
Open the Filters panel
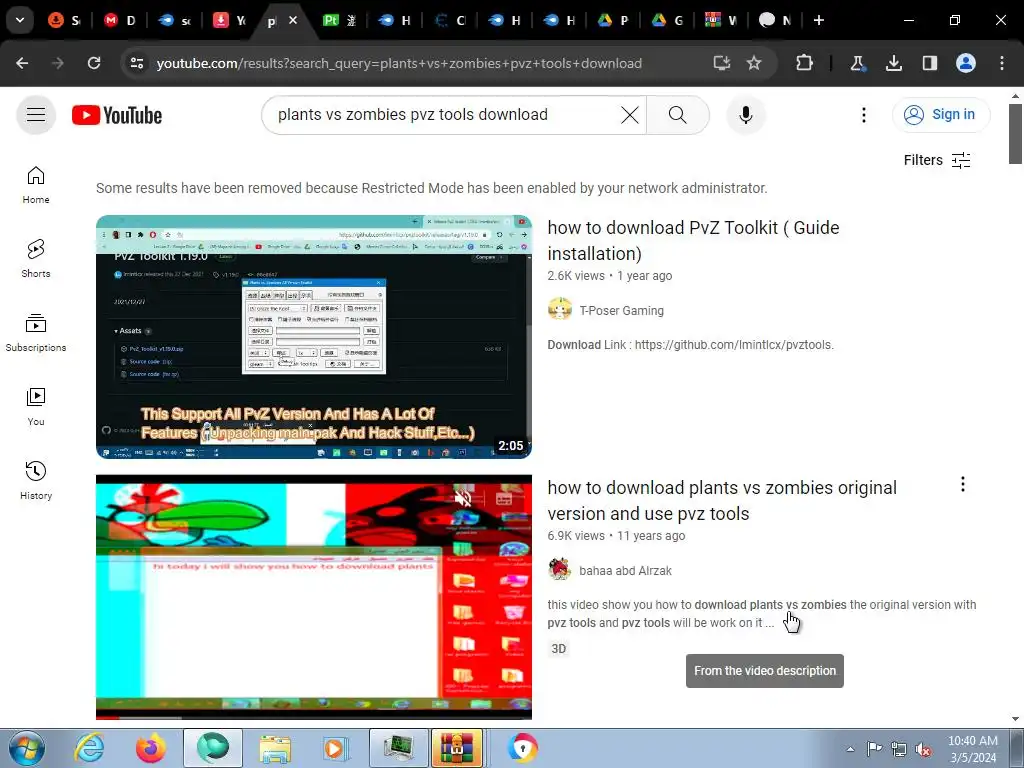(x=937, y=160)
